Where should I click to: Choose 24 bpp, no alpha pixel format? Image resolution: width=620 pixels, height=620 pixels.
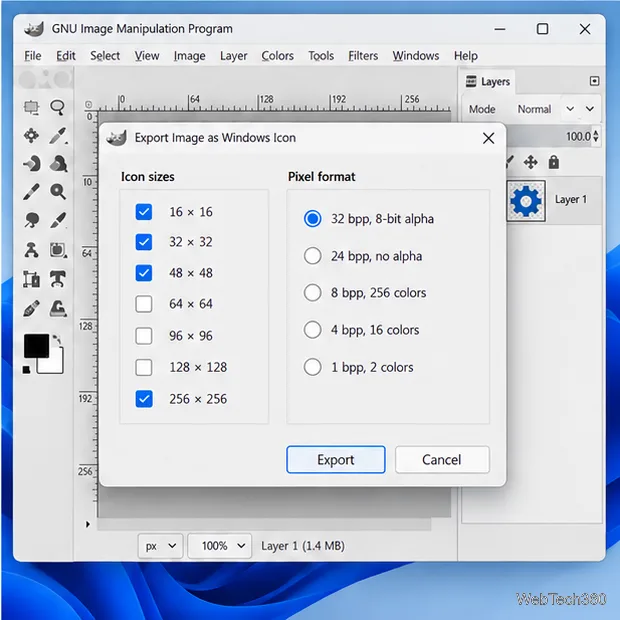click(x=312, y=256)
